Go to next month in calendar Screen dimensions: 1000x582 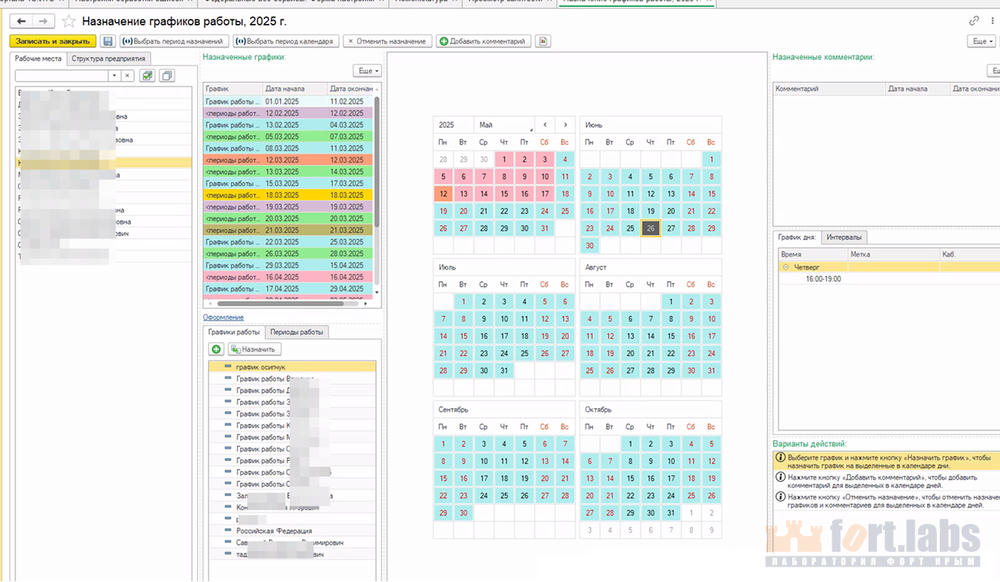coord(566,125)
